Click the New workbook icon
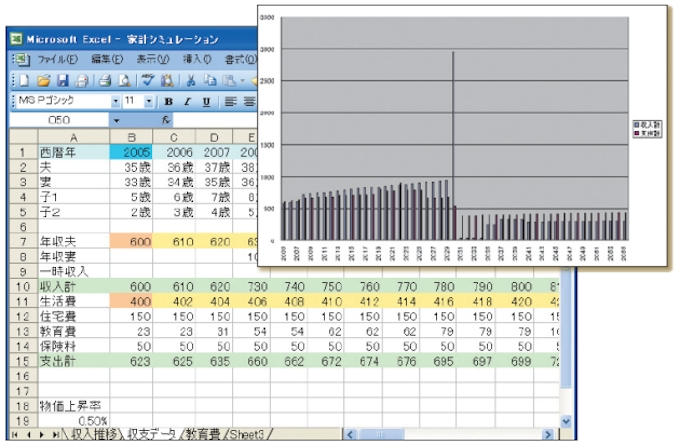This screenshot has width=680, height=445. coord(23,80)
